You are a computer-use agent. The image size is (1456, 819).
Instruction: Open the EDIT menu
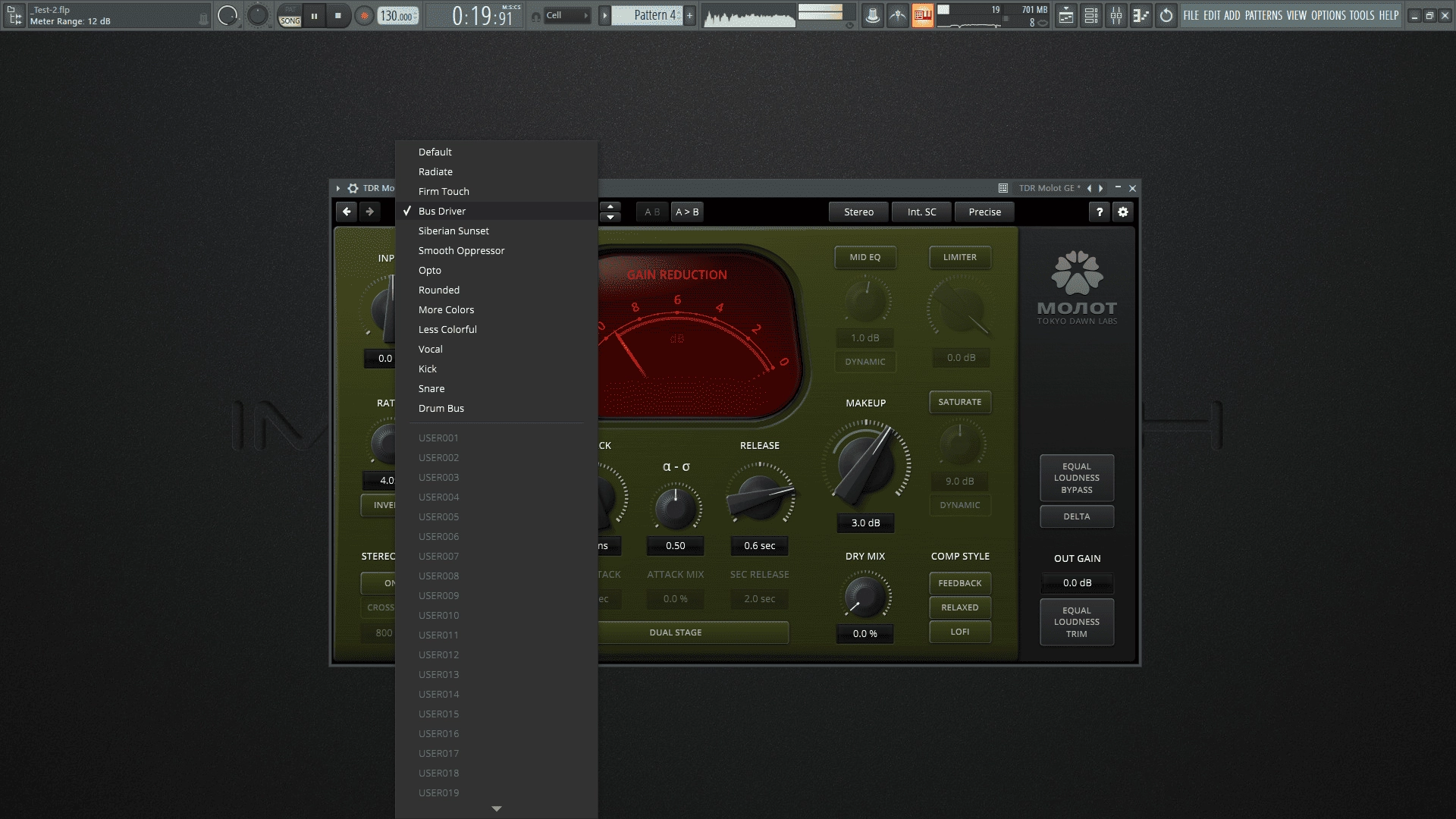[1212, 15]
